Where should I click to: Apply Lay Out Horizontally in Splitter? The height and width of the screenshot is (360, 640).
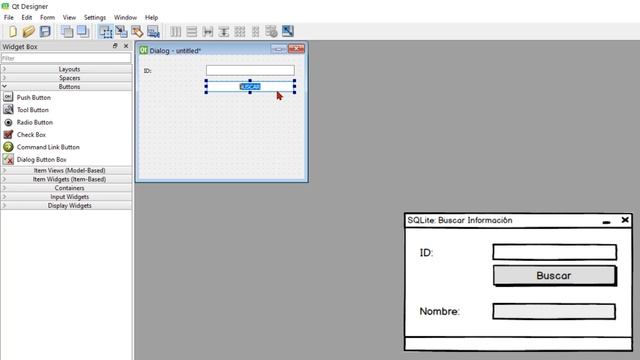(x=208, y=31)
